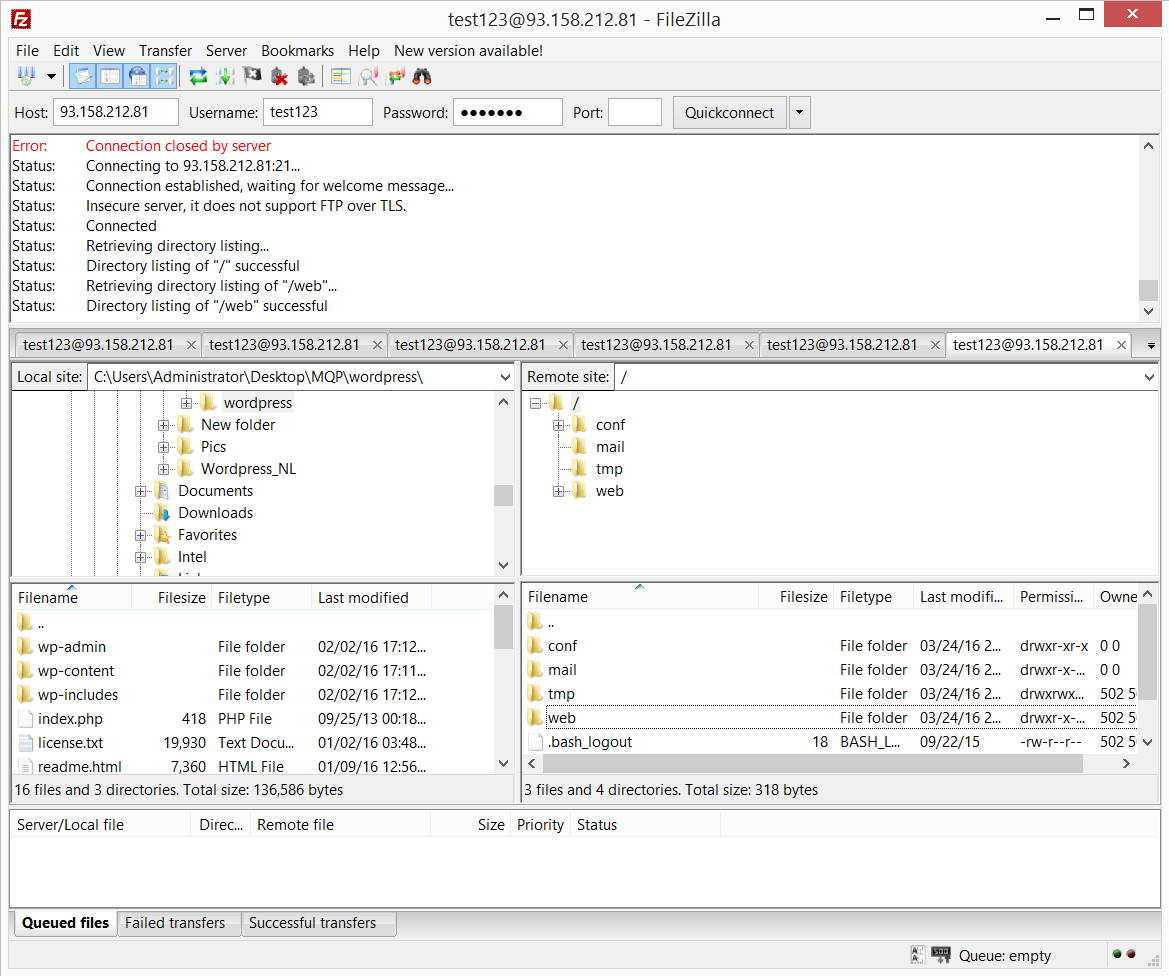The height and width of the screenshot is (976, 1169).
Task: Switch to the Queued files tab
Action: click(x=66, y=923)
